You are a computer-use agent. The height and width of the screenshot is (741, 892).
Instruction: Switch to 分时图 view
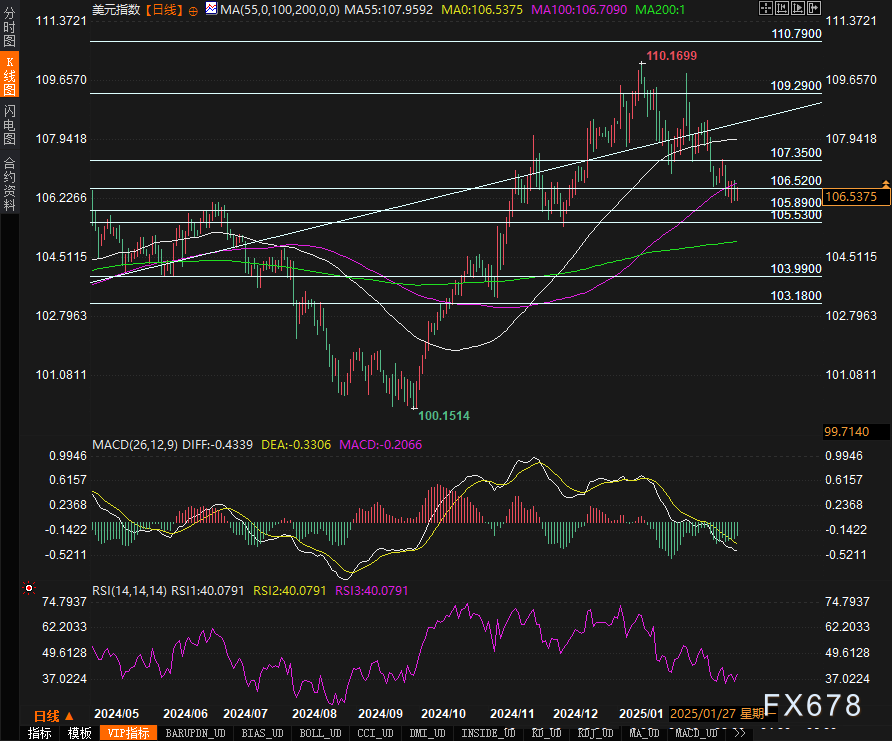tap(9, 31)
